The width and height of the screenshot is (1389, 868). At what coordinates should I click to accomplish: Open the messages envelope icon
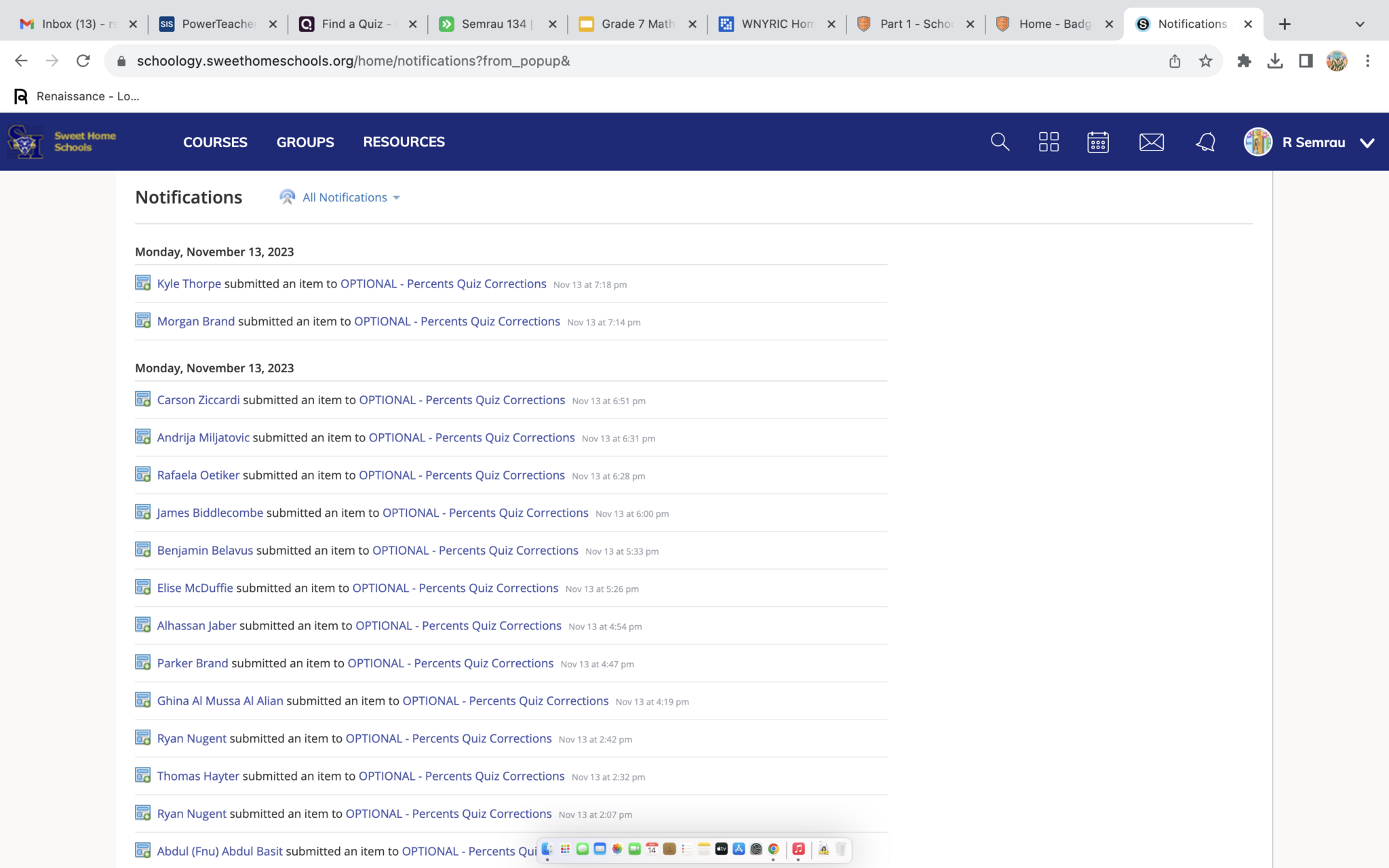[1151, 142]
